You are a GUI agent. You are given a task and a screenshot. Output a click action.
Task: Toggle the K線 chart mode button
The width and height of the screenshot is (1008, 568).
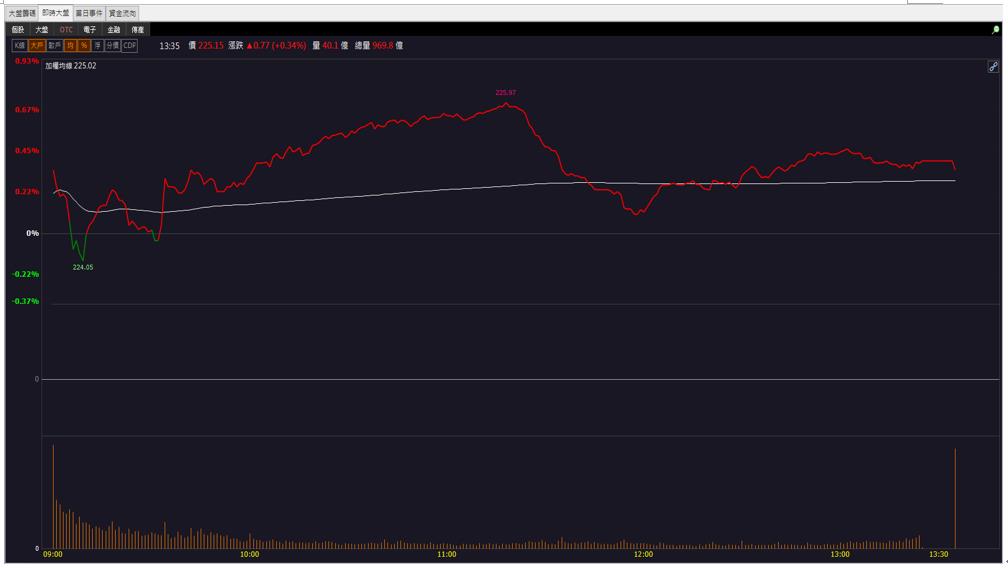[19, 46]
